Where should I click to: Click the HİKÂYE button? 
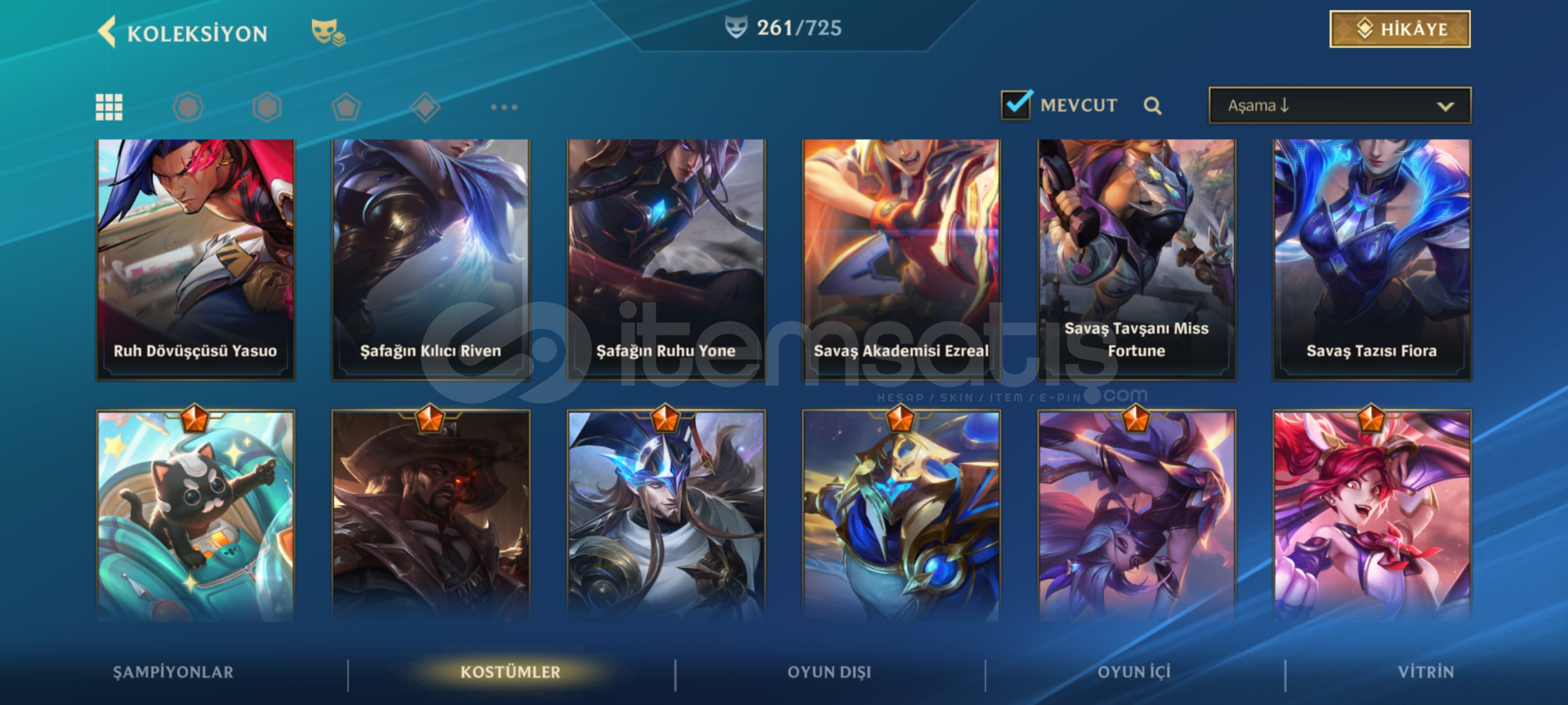1400,29
